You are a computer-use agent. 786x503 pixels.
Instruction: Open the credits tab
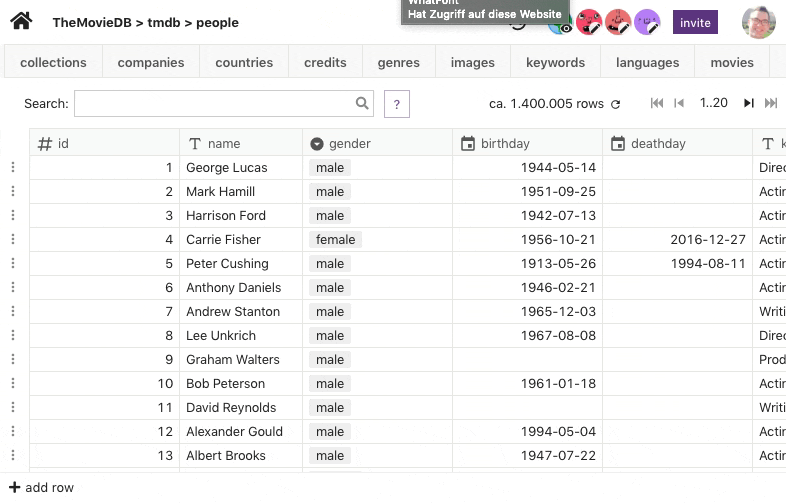point(325,62)
